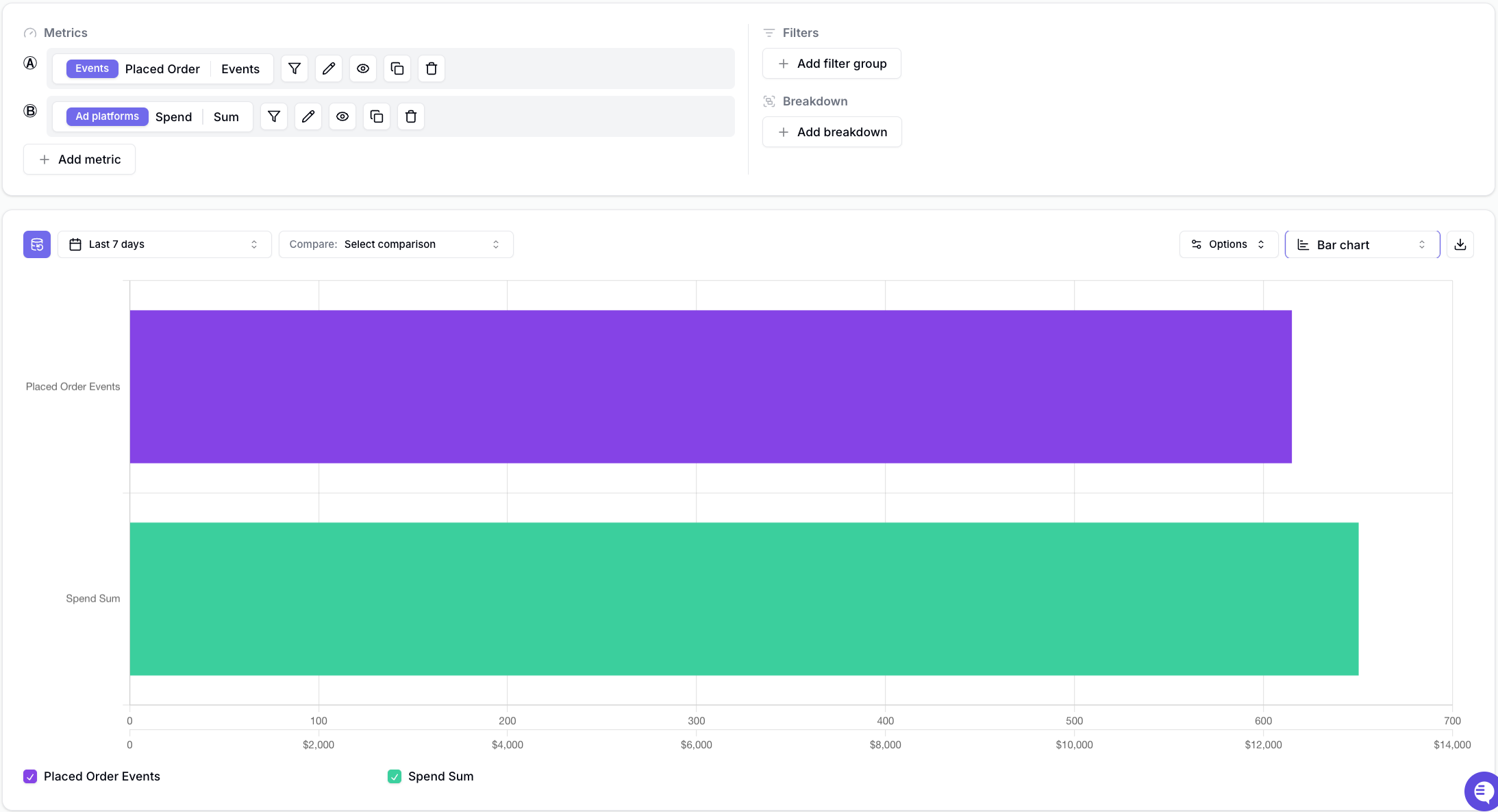The image size is (1498, 812).
Task: Select Placed Order metric name
Action: (162, 69)
